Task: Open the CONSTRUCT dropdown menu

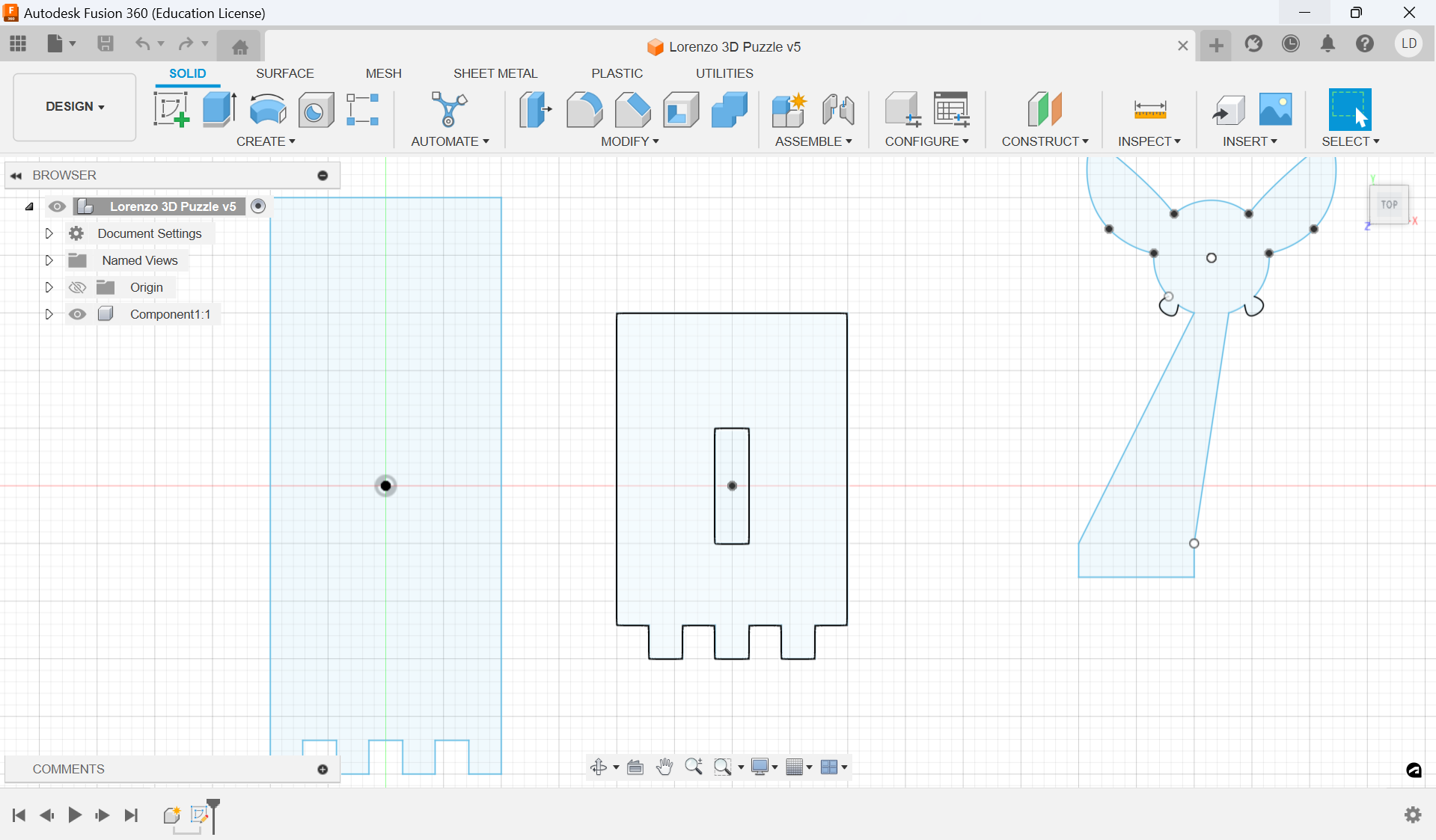Action: [x=1045, y=141]
